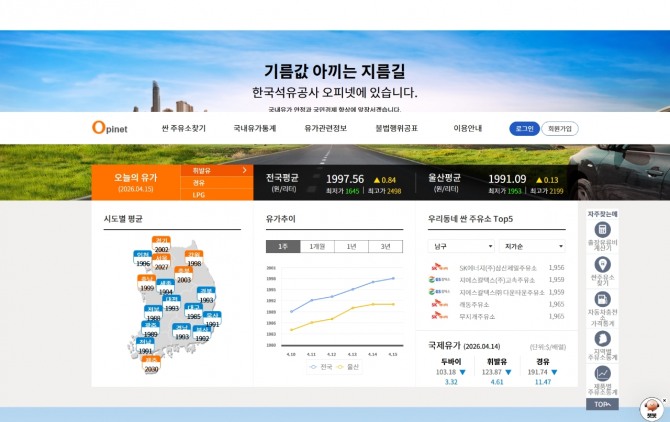The image size is (670, 422).
Task: Select the 전북 1988 map marker
Action: [x=153, y=314]
